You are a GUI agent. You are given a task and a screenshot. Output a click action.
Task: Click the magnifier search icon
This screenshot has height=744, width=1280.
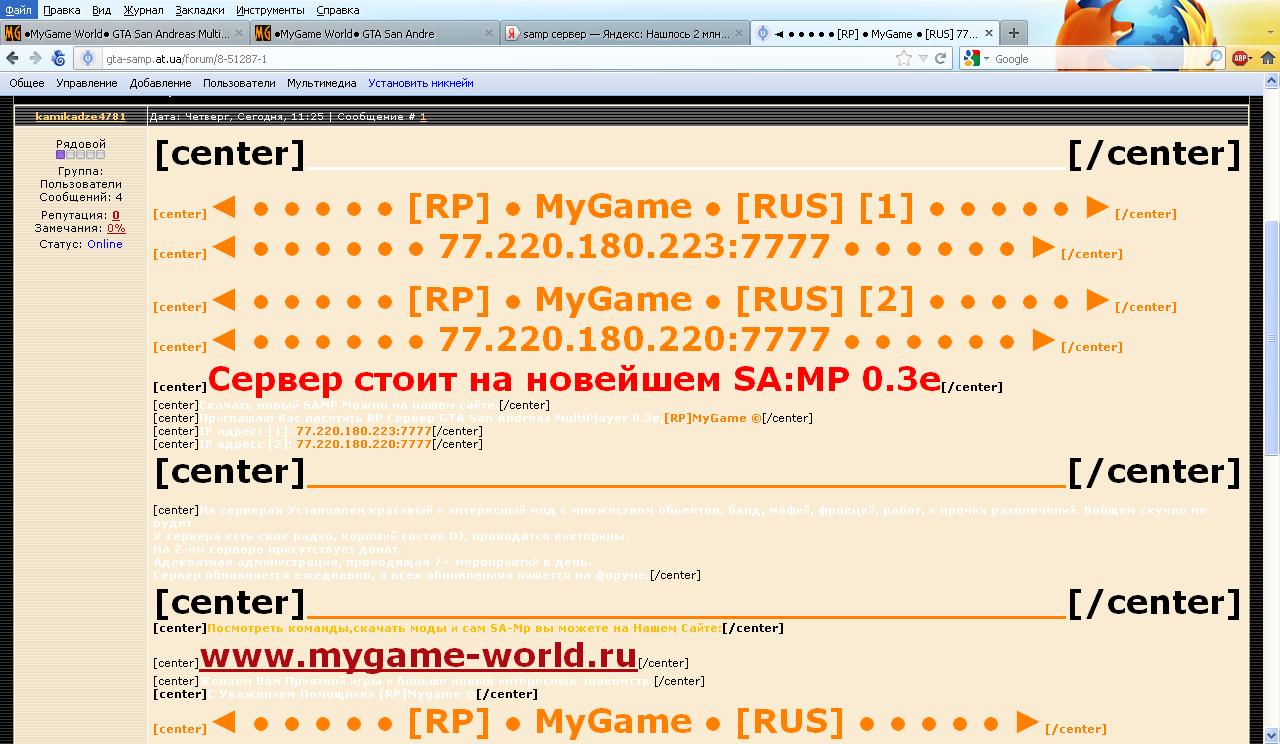[x=1214, y=59]
